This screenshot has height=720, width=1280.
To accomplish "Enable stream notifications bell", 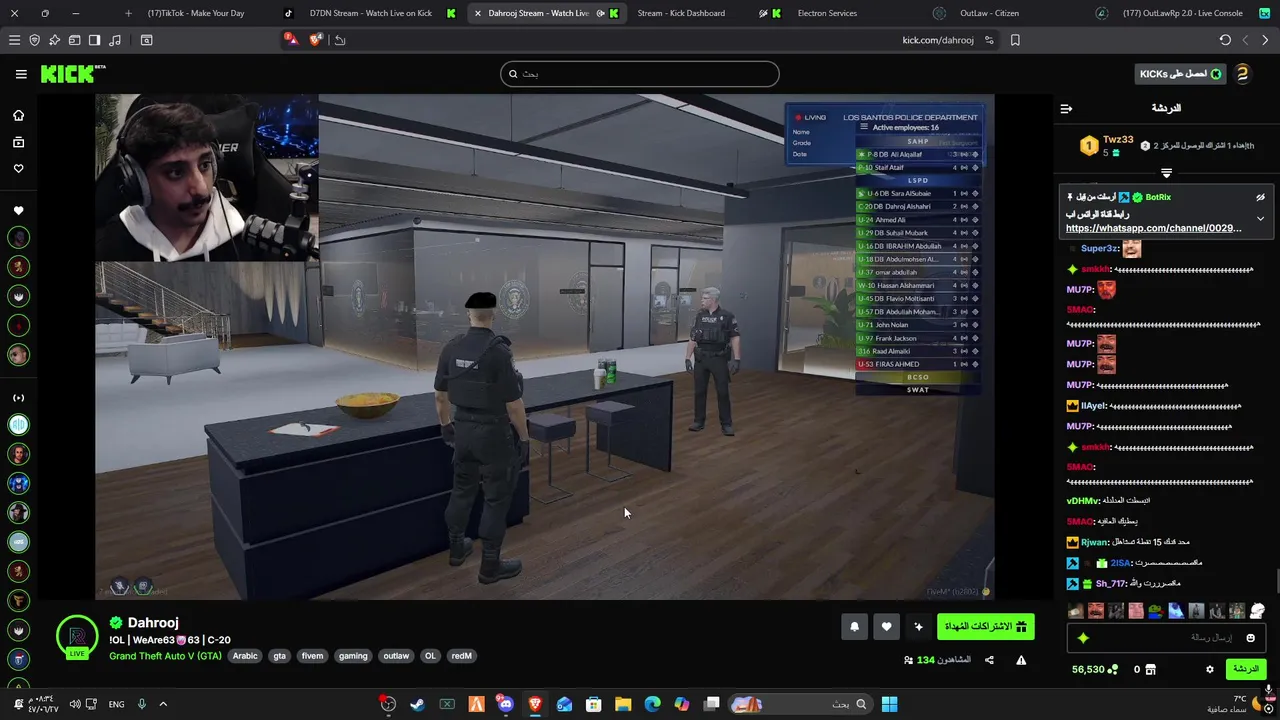I will [854, 627].
